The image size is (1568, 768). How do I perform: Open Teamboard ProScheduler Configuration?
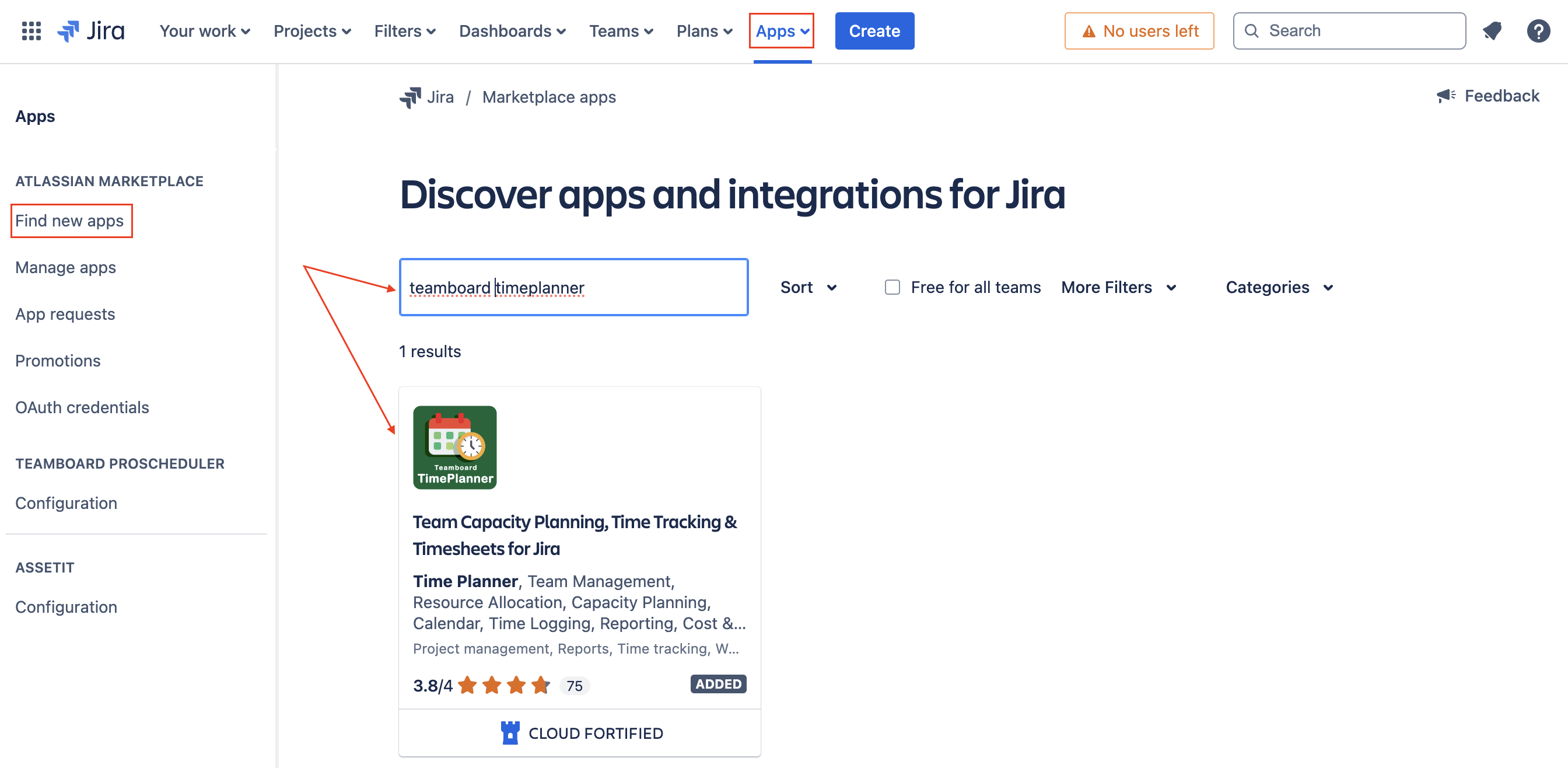[x=66, y=503]
